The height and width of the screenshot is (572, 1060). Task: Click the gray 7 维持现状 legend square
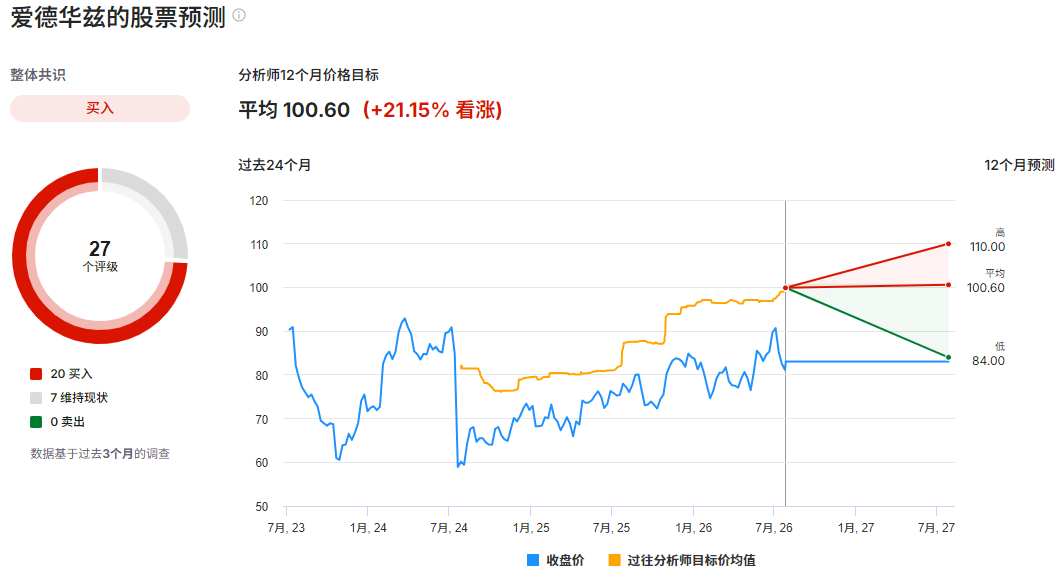point(36,398)
